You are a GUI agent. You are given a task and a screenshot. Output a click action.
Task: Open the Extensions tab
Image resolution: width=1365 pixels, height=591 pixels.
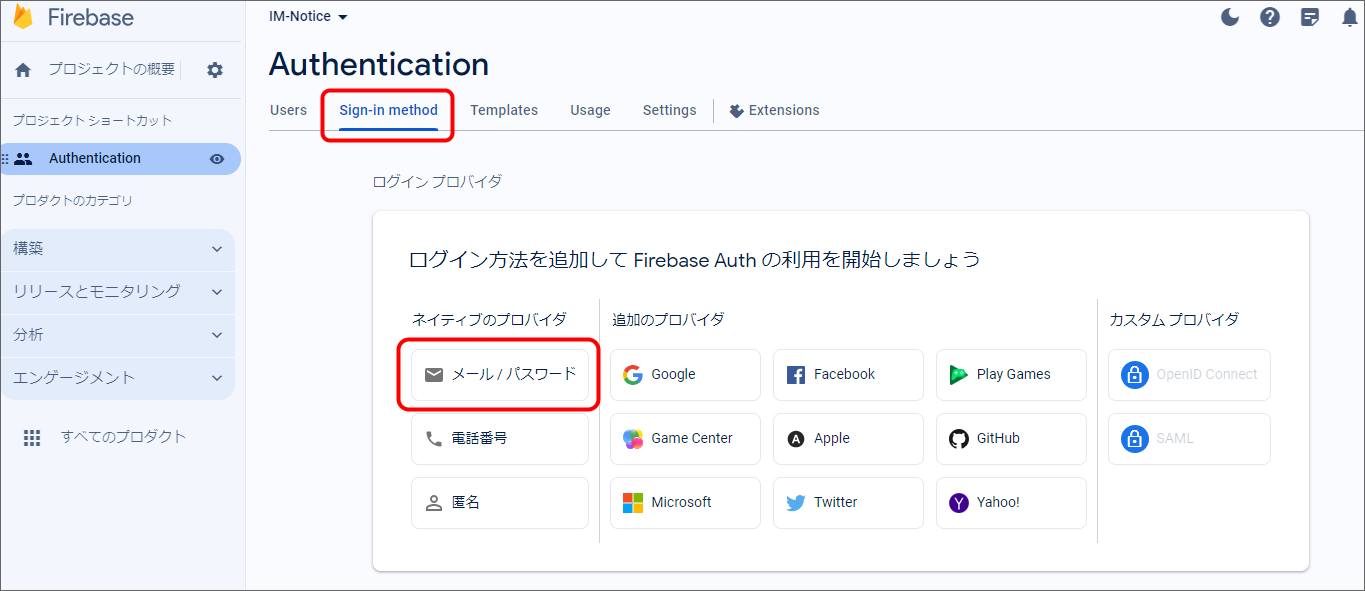774,111
